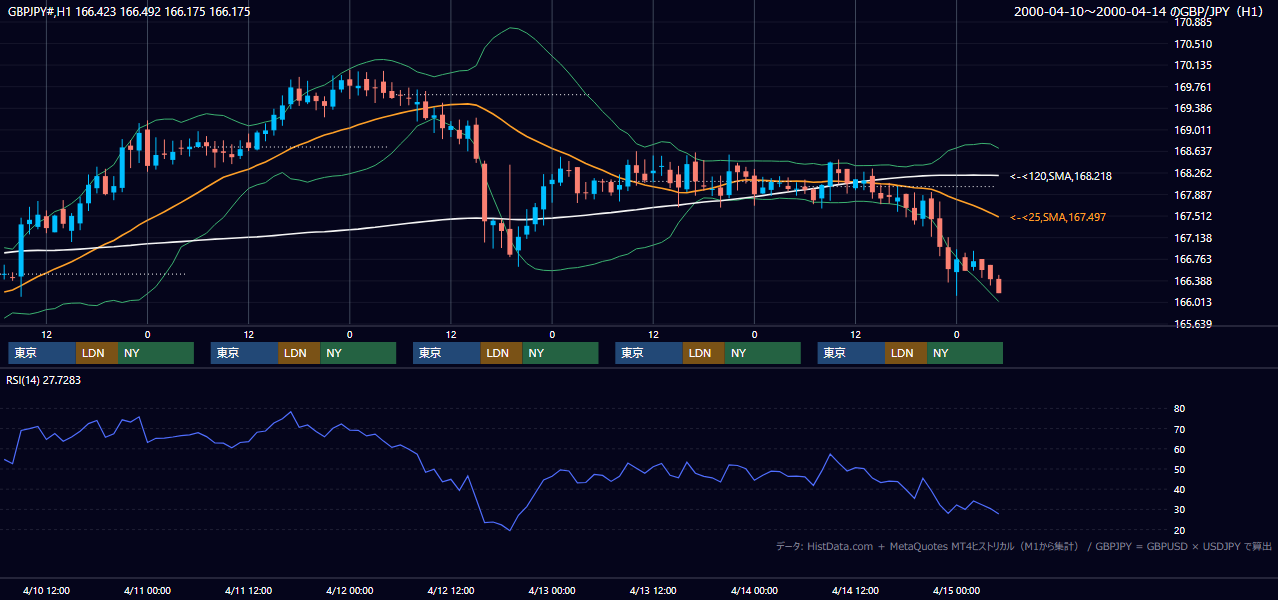Click the leftmost 東京 session block

[x=42, y=353]
